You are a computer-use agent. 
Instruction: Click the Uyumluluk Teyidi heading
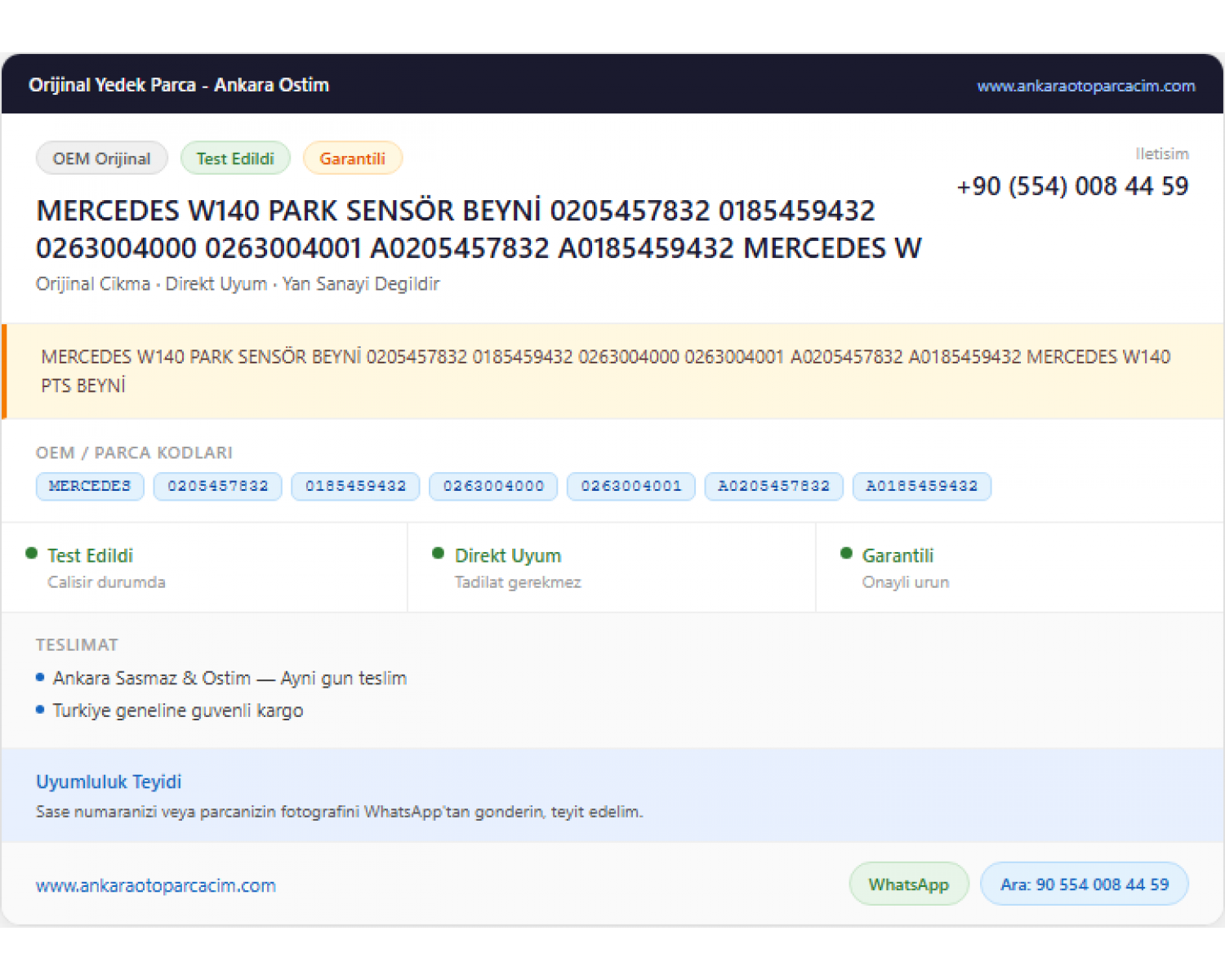click(109, 782)
